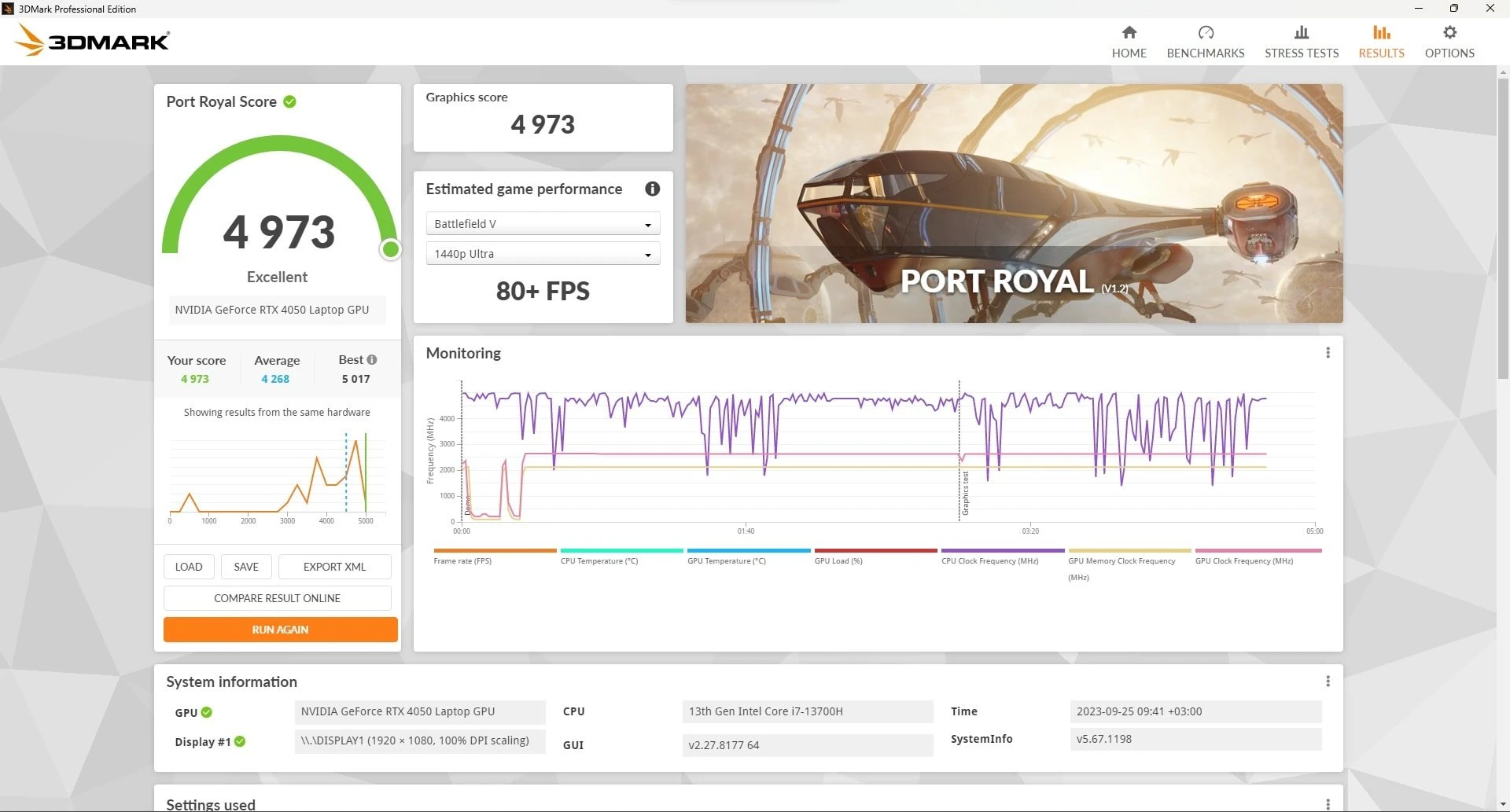Image resolution: width=1510 pixels, height=812 pixels.
Task: Click the GPU field NVIDIA GeForce RTX 4050 Laptop GPU
Action: [420, 712]
